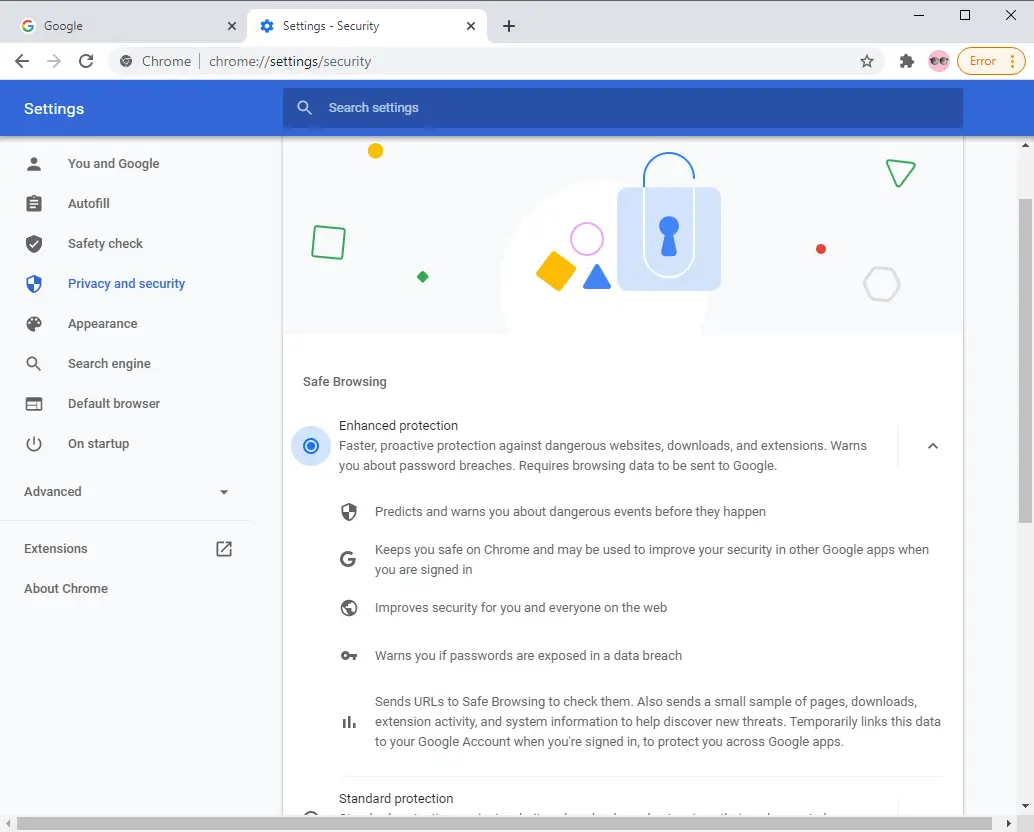The image size is (1034, 832).
Task: Click 'Improves security for you and everyone' text
Action: click(x=520, y=608)
